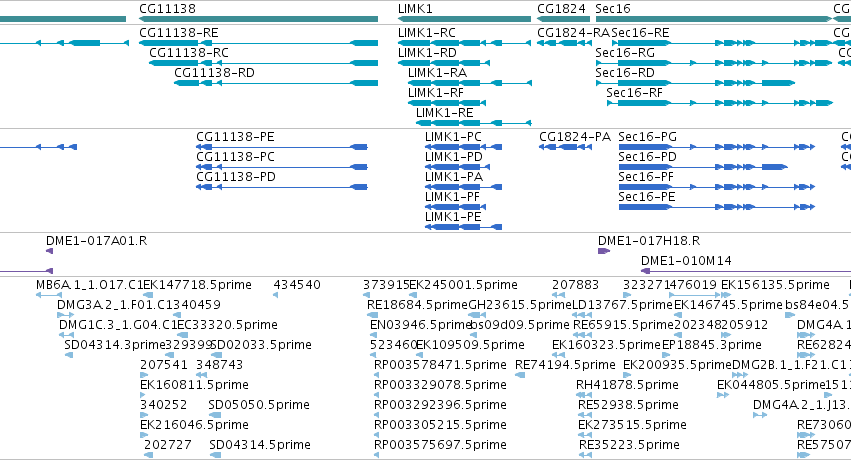
Task: Click the RP003292396.5prime EST label
Action: click(x=440, y=405)
